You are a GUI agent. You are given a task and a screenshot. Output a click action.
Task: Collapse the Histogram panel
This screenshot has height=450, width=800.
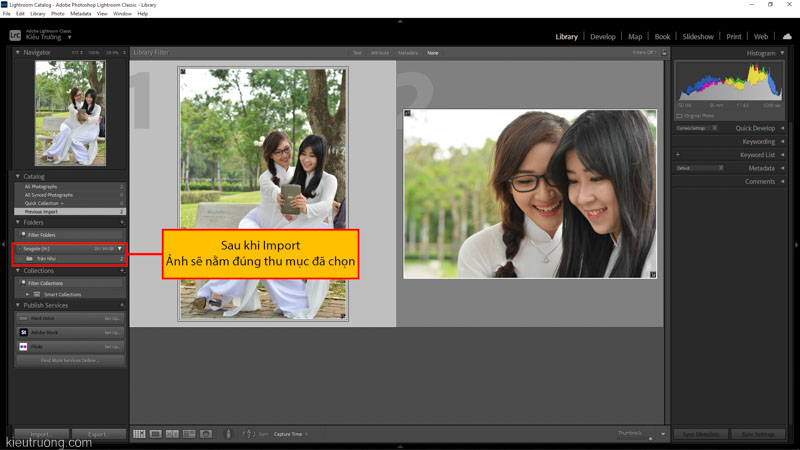point(782,53)
